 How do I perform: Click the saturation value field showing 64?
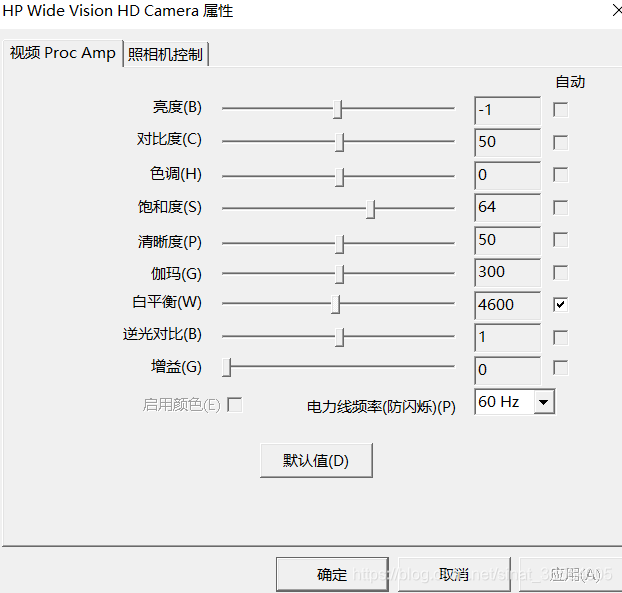pyautogui.click(x=507, y=207)
